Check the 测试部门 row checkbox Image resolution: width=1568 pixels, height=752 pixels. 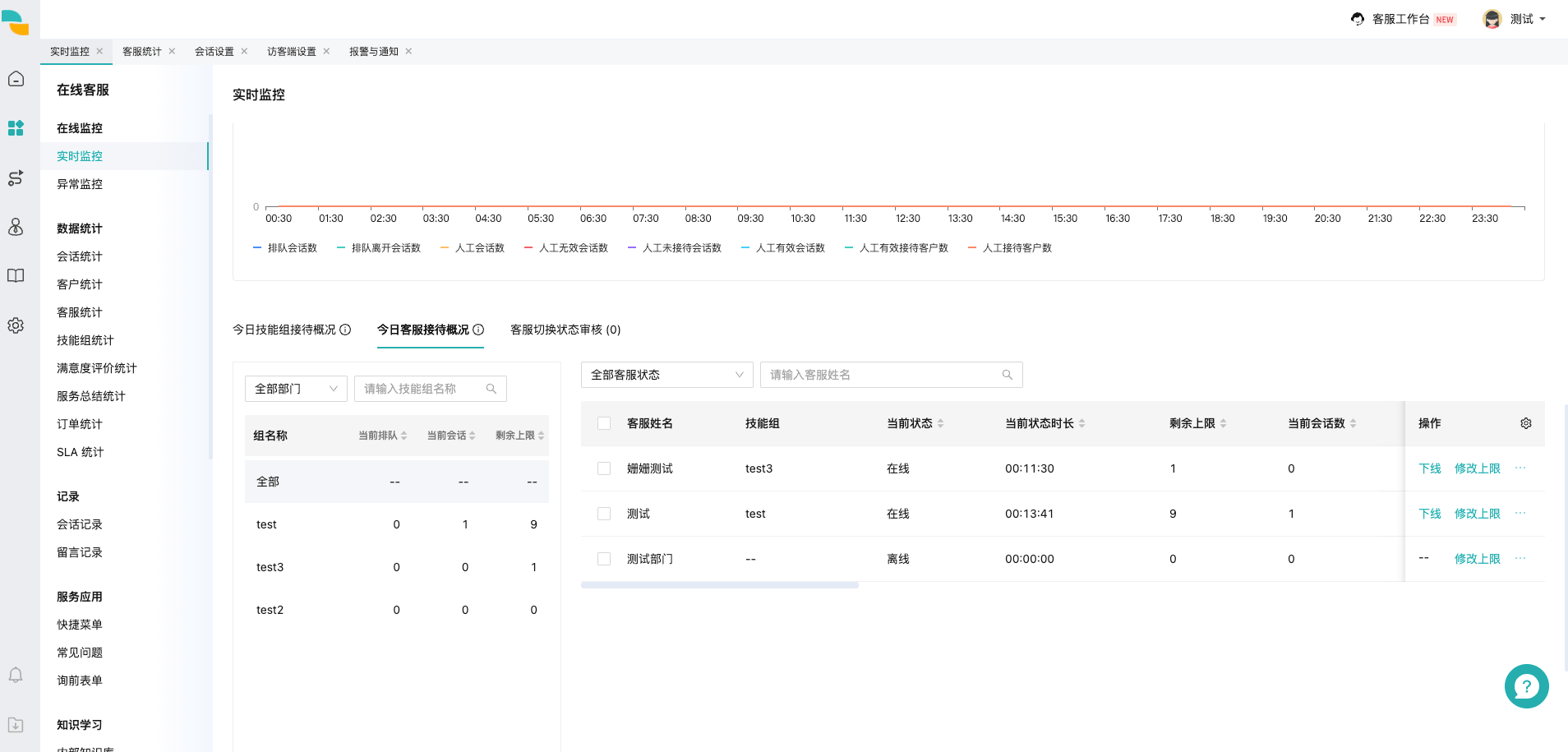tap(604, 559)
